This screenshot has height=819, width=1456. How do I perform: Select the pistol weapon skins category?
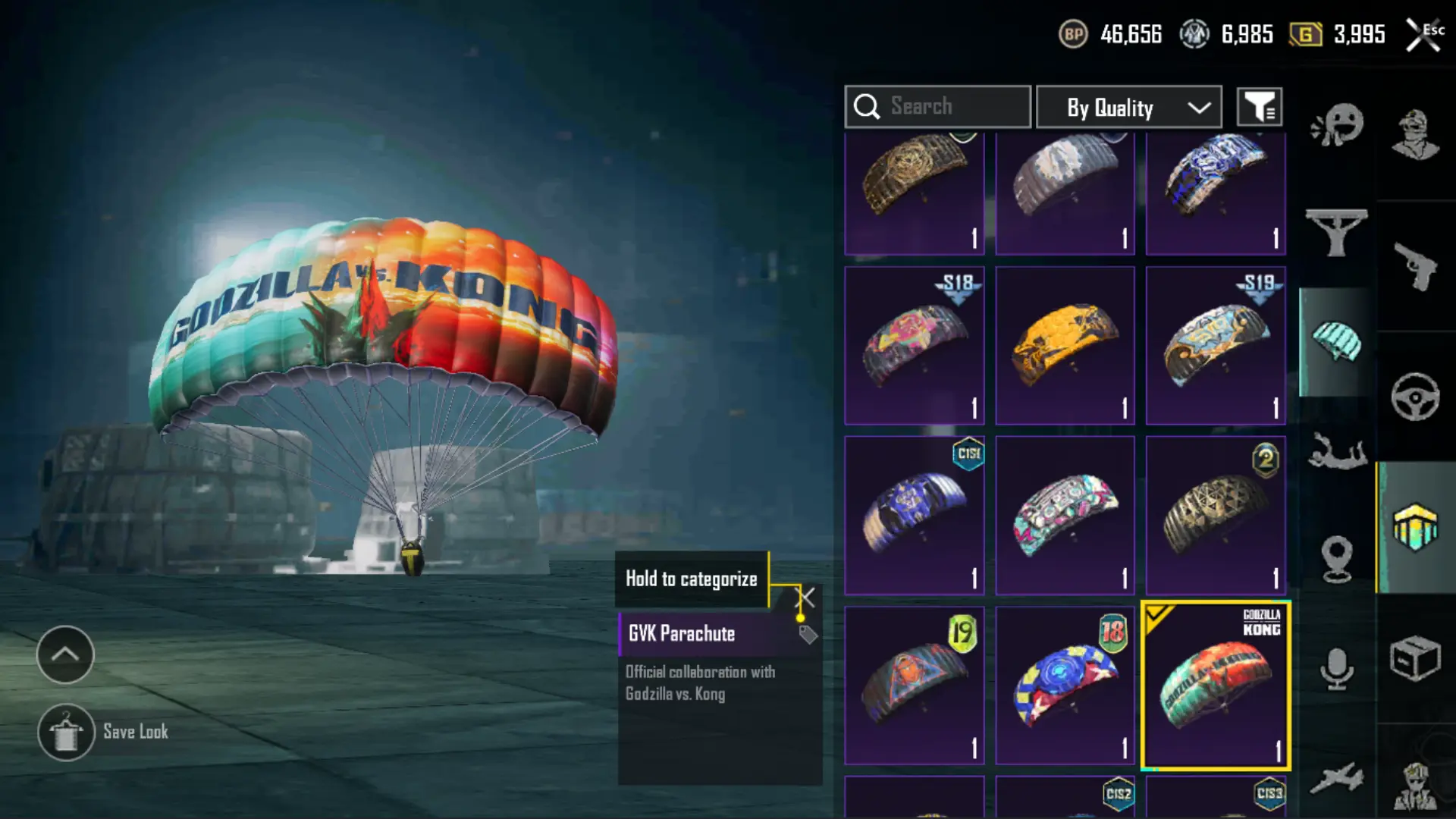click(1415, 266)
